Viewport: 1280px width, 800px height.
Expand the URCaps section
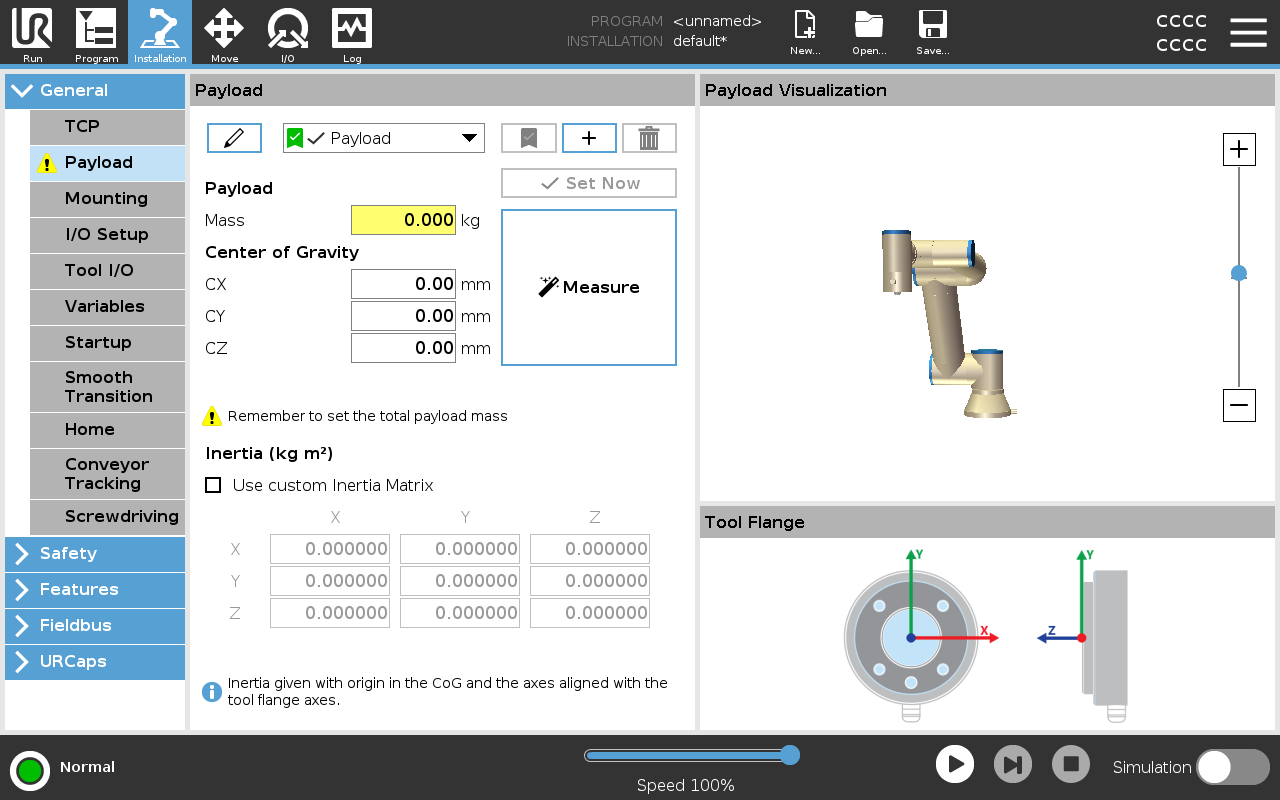click(95, 662)
